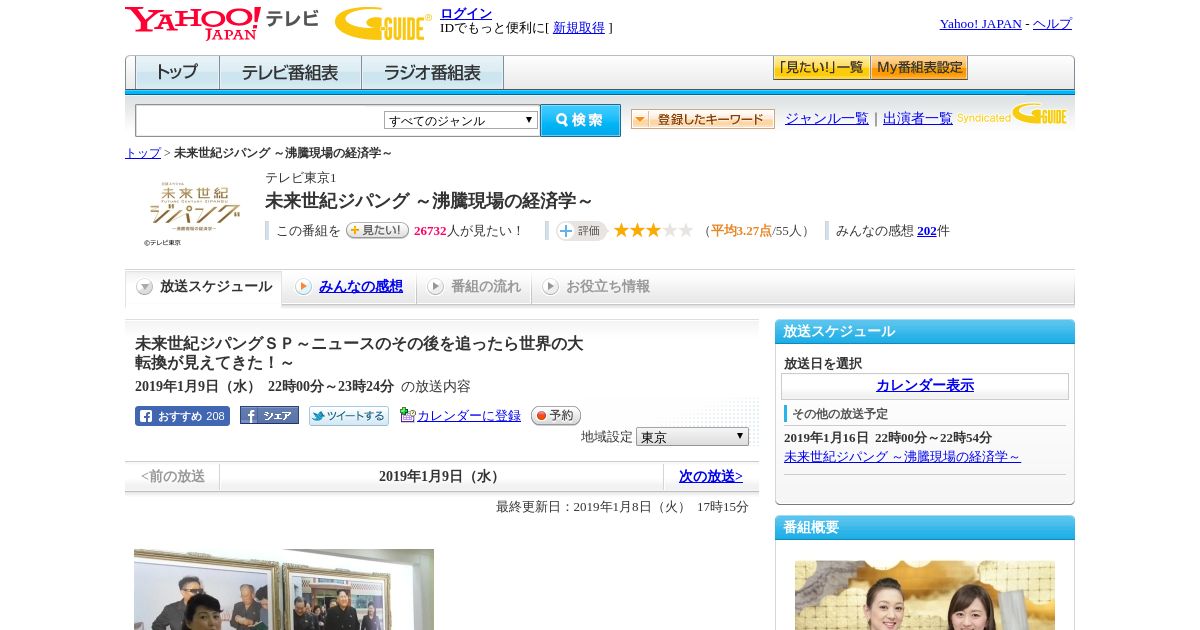Focus the program search input field

[260, 120]
